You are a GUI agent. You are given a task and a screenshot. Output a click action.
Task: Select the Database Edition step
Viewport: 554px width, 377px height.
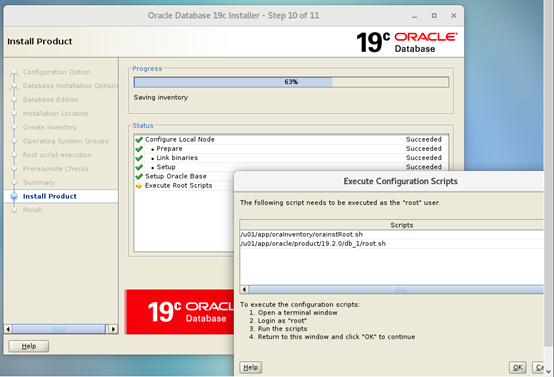pos(51,100)
